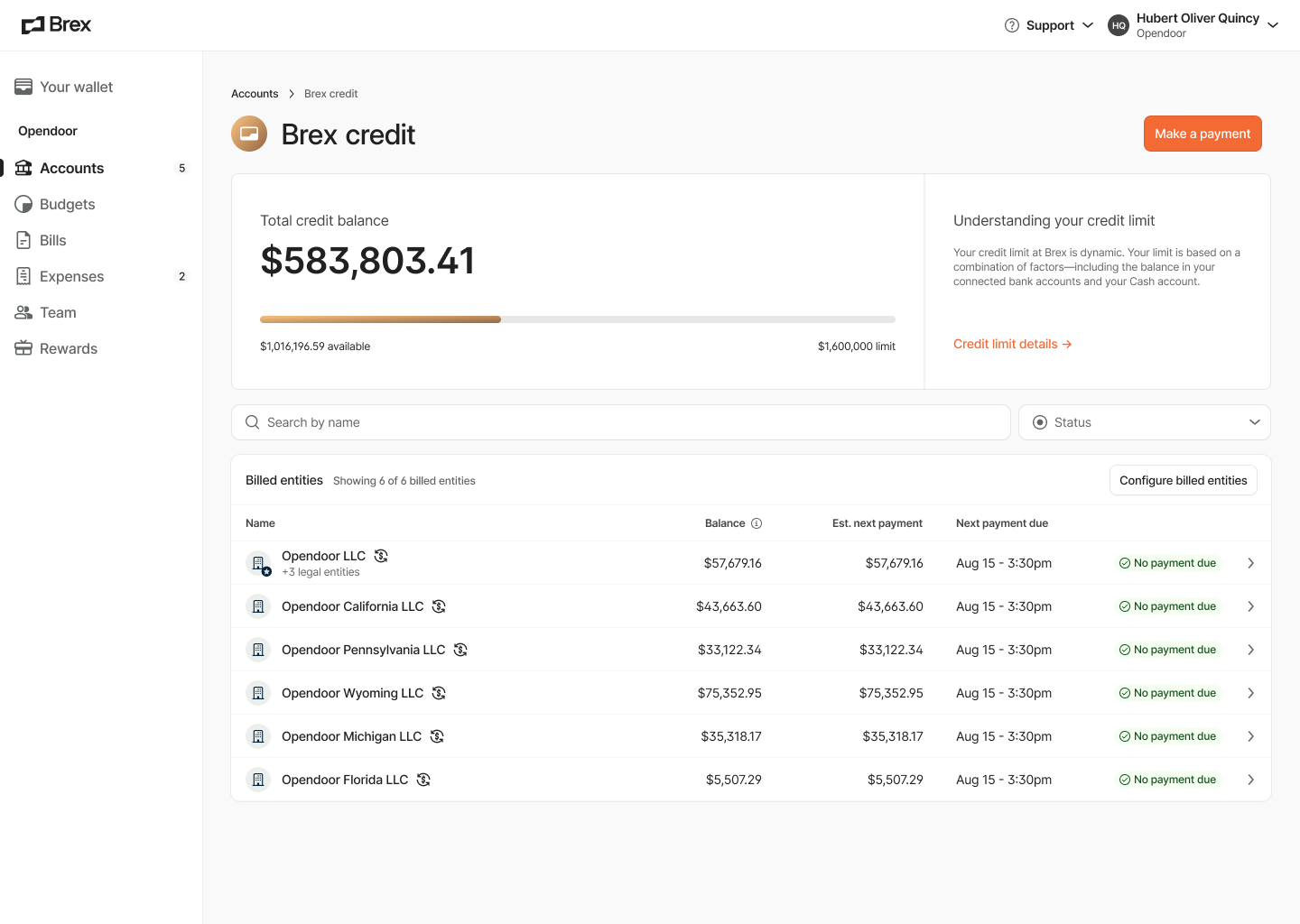This screenshot has width=1300, height=924.
Task: Click the autopay icon beside Opendoor Florida LLC
Action: [x=423, y=780]
